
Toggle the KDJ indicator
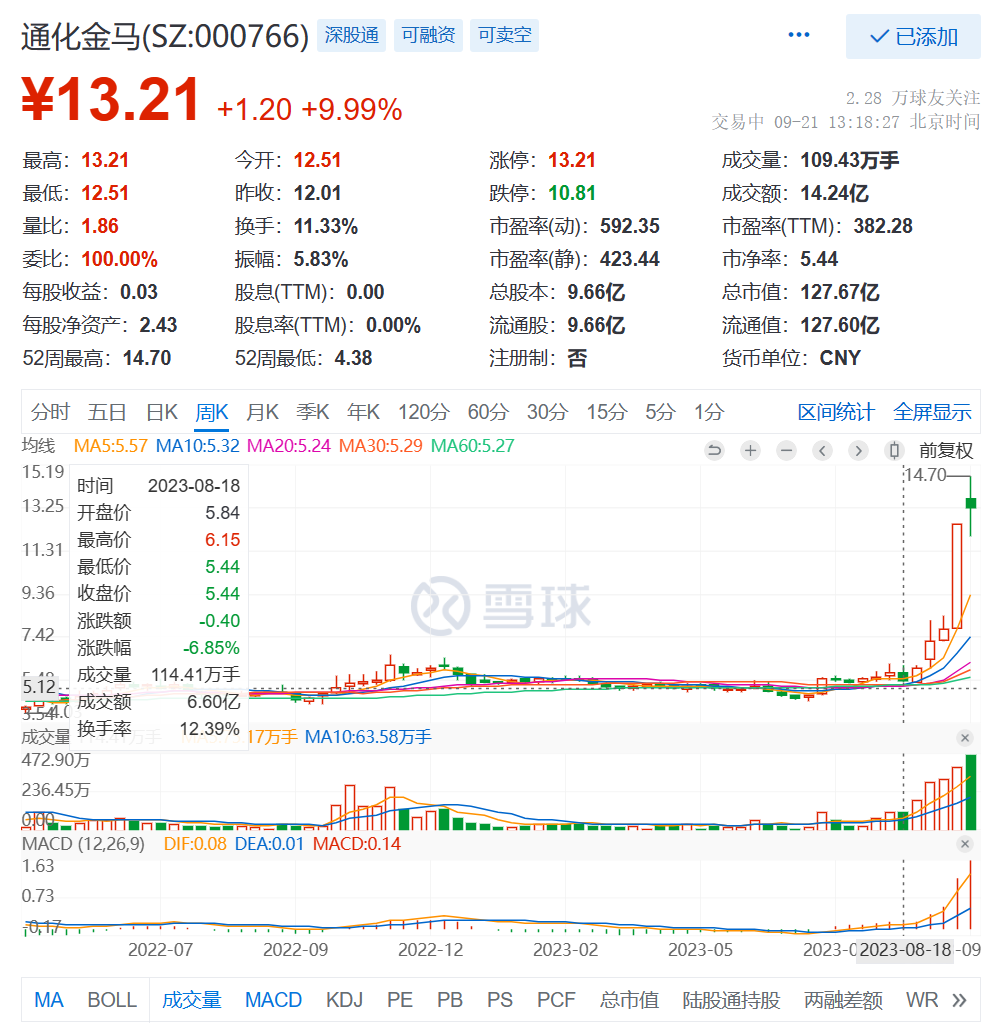pos(345,1000)
